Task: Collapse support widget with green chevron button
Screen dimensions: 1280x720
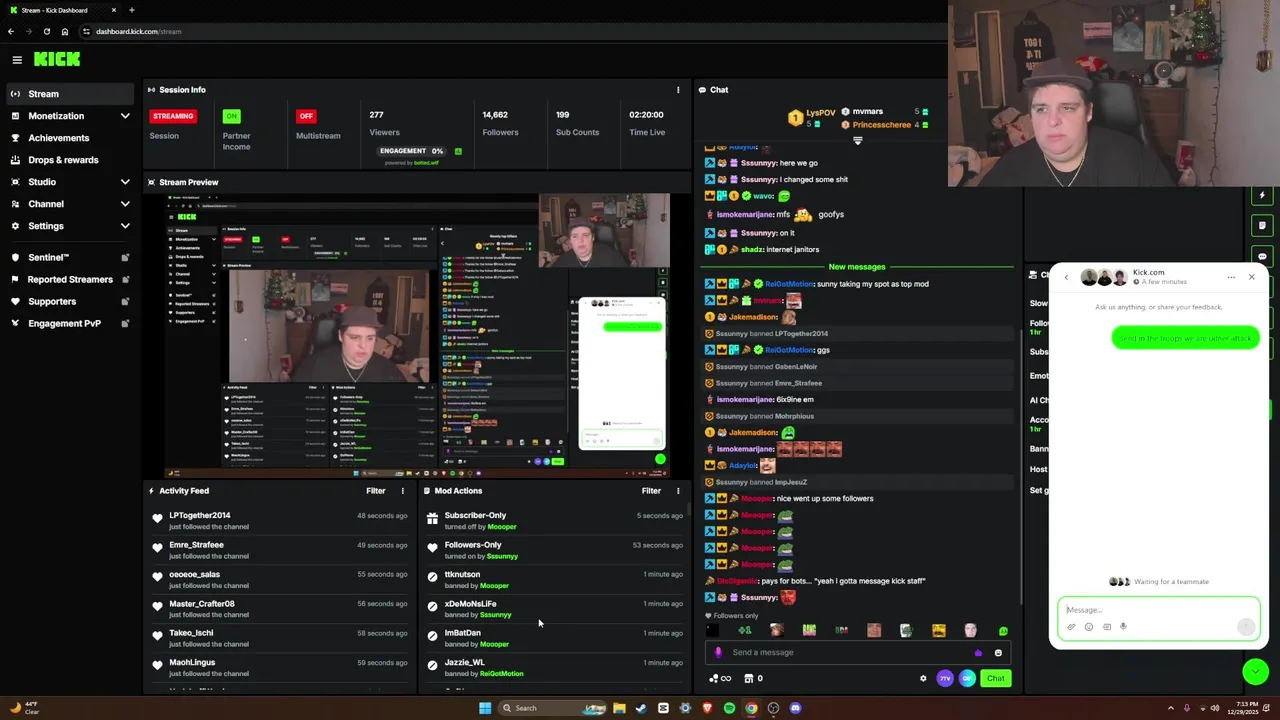Action: click(1255, 672)
